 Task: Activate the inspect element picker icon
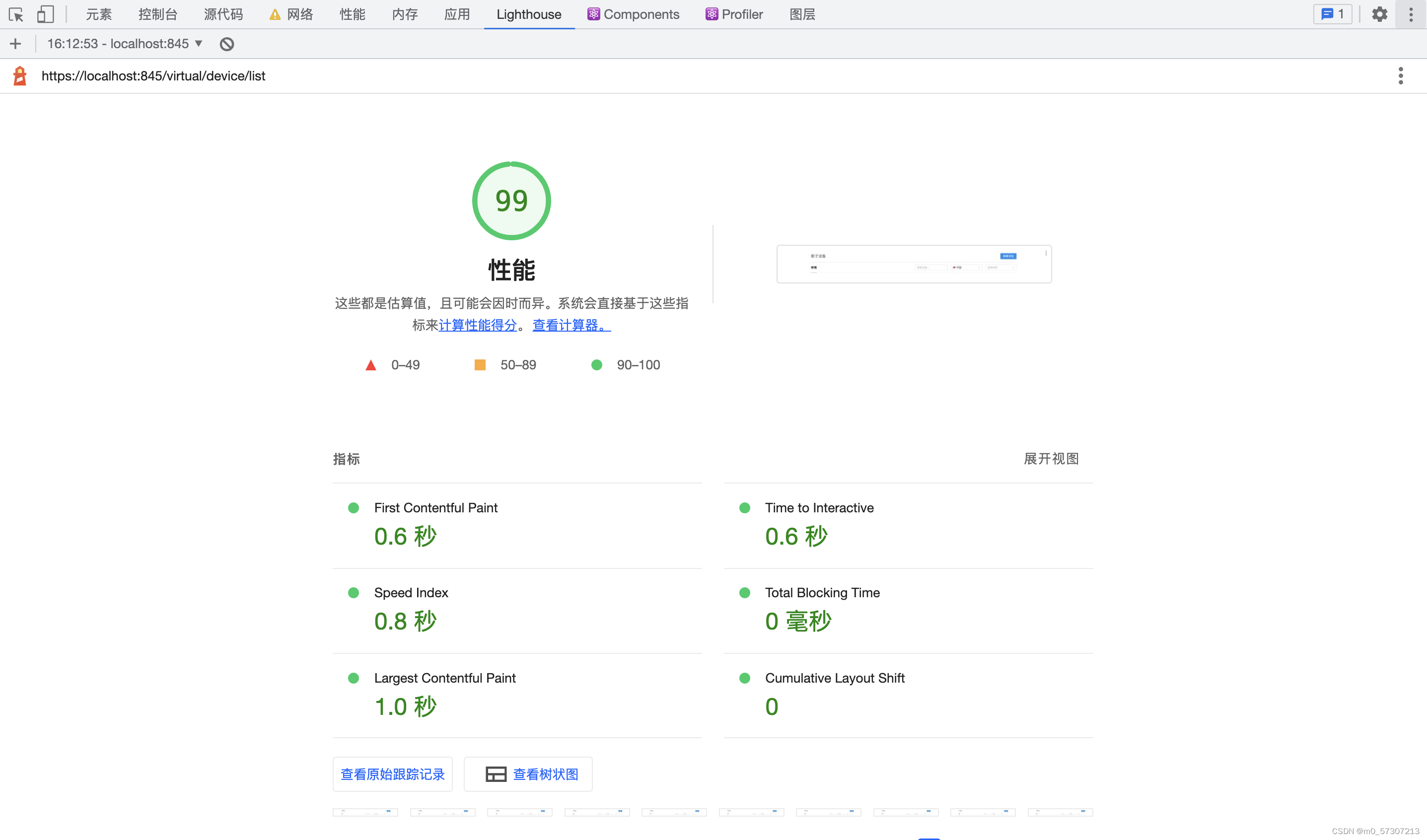tap(16, 14)
